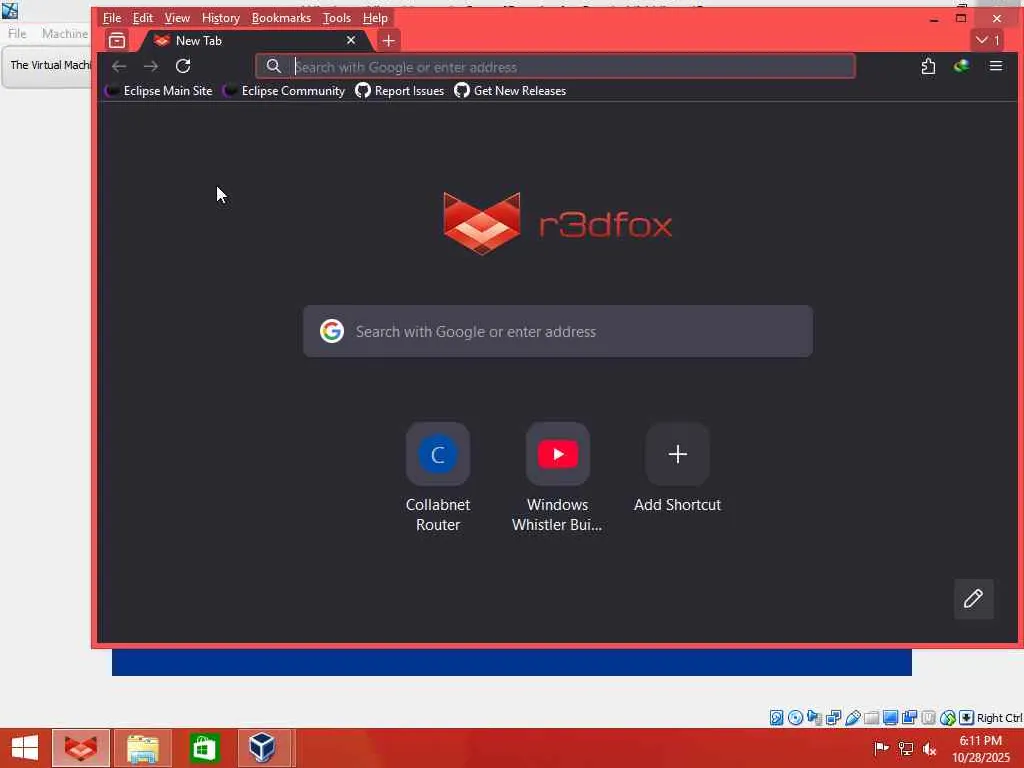Screen dimensions: 1024x768
Task: Click the VirtualBox network status icon
Action: click(833, 718)
